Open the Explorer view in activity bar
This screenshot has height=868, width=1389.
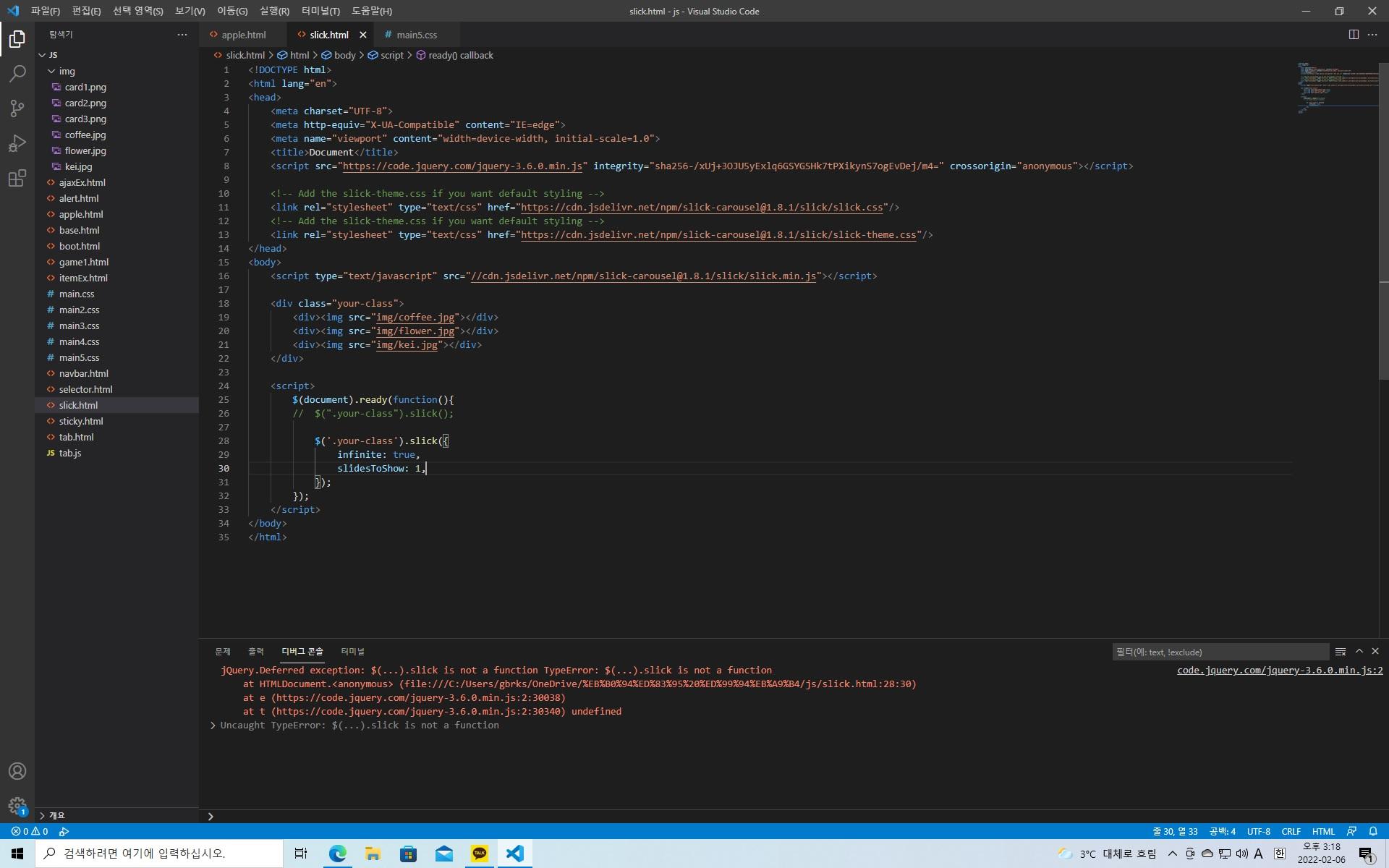(17, 39)
